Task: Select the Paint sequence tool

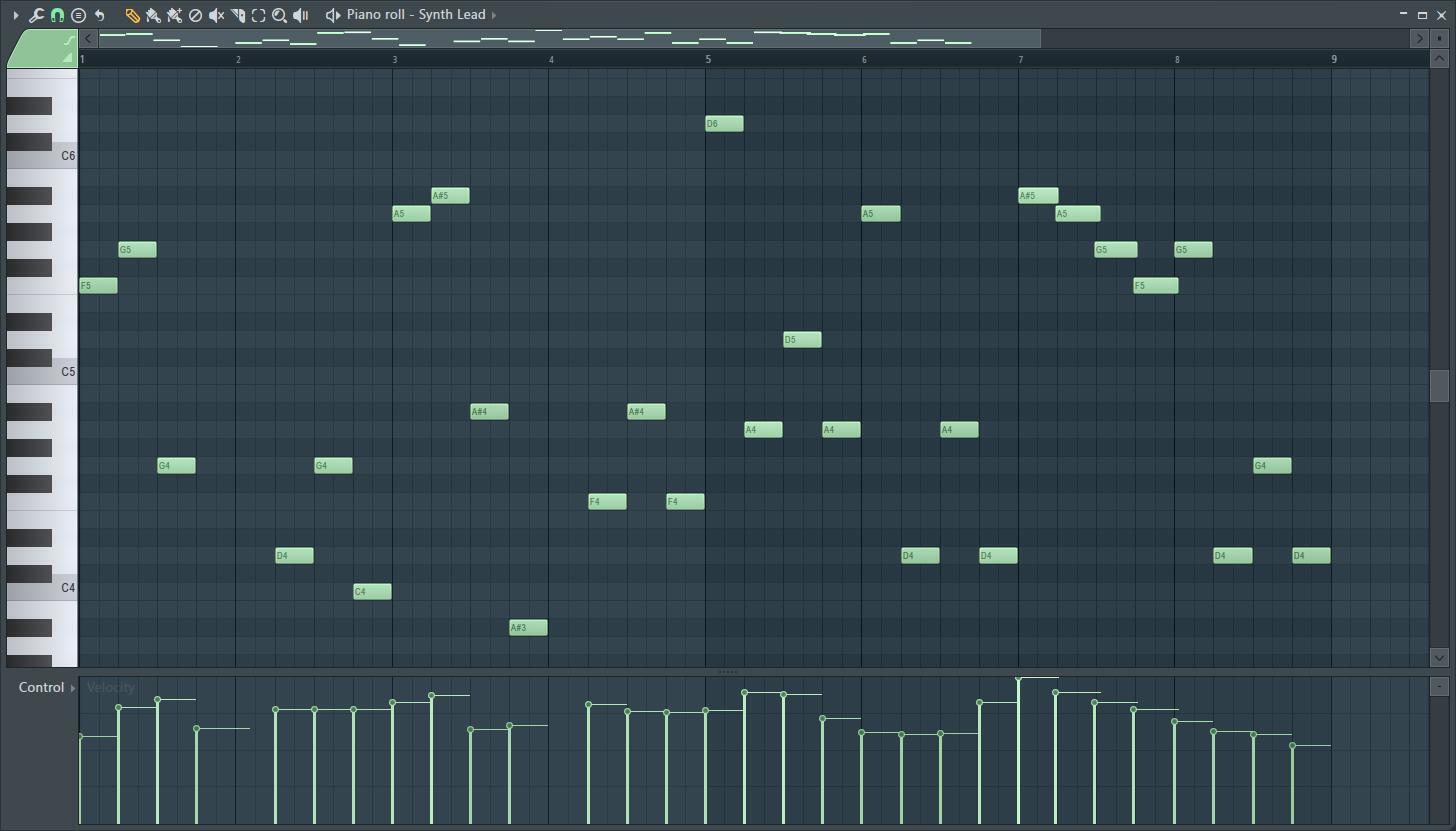Action: [x=175, y=14]
